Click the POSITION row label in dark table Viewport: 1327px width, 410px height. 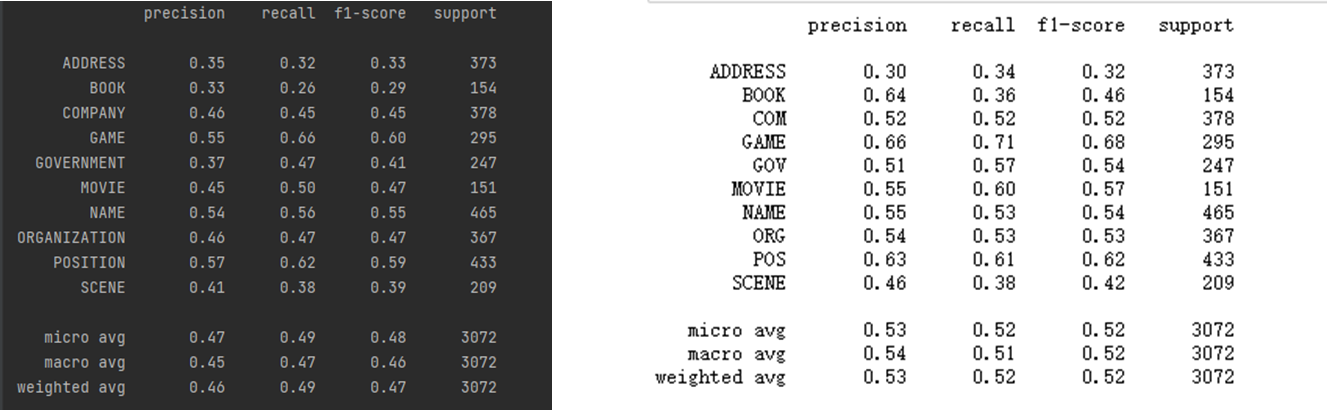pos(89,263)
